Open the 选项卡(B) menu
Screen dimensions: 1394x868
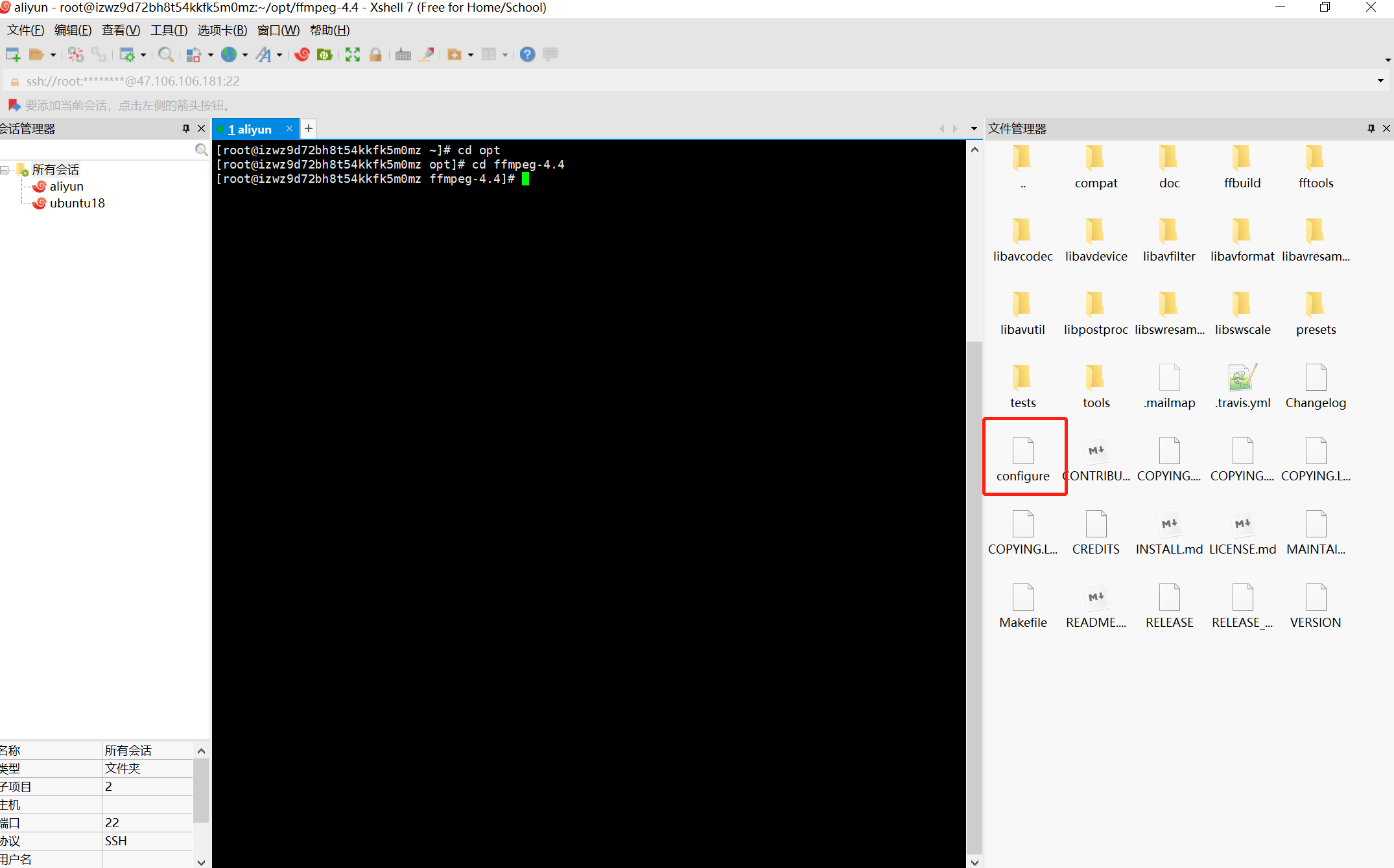coord(222,30)
